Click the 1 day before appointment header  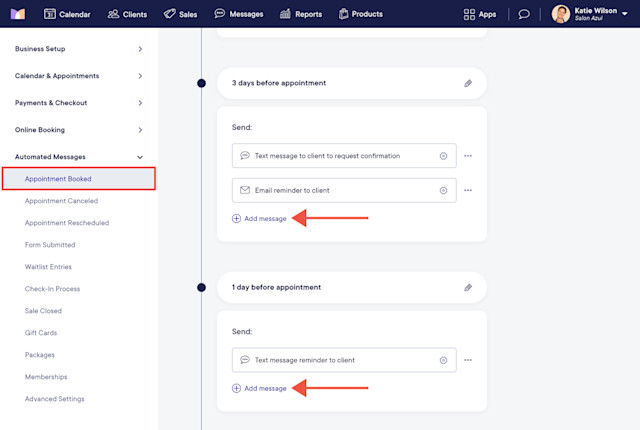[352, 288]
